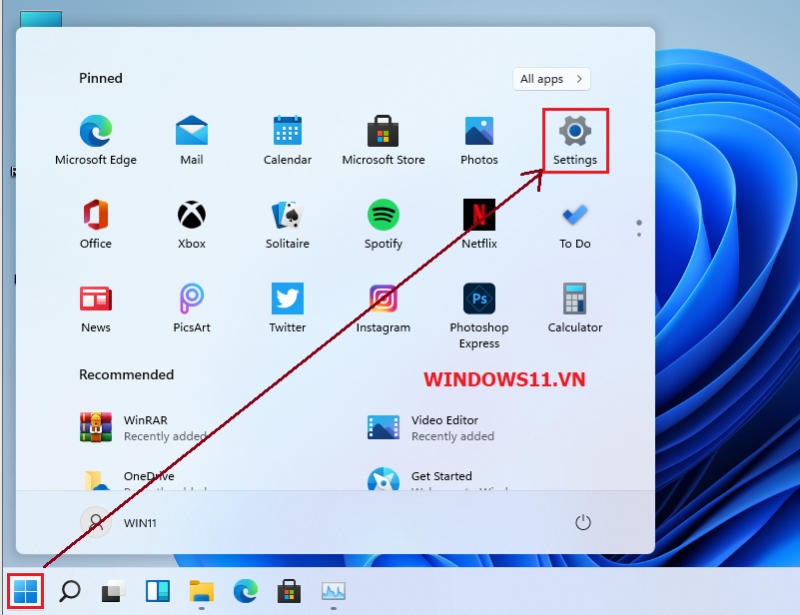Launch the Photos app

479,140
